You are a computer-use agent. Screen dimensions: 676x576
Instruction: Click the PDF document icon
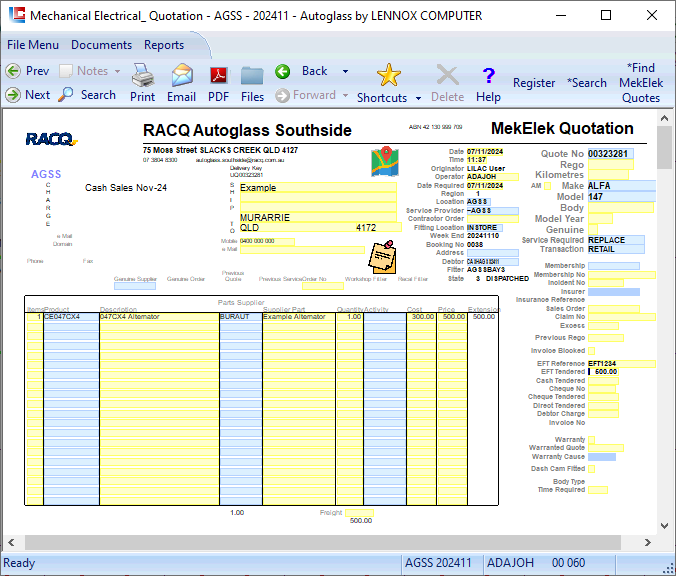219,76
